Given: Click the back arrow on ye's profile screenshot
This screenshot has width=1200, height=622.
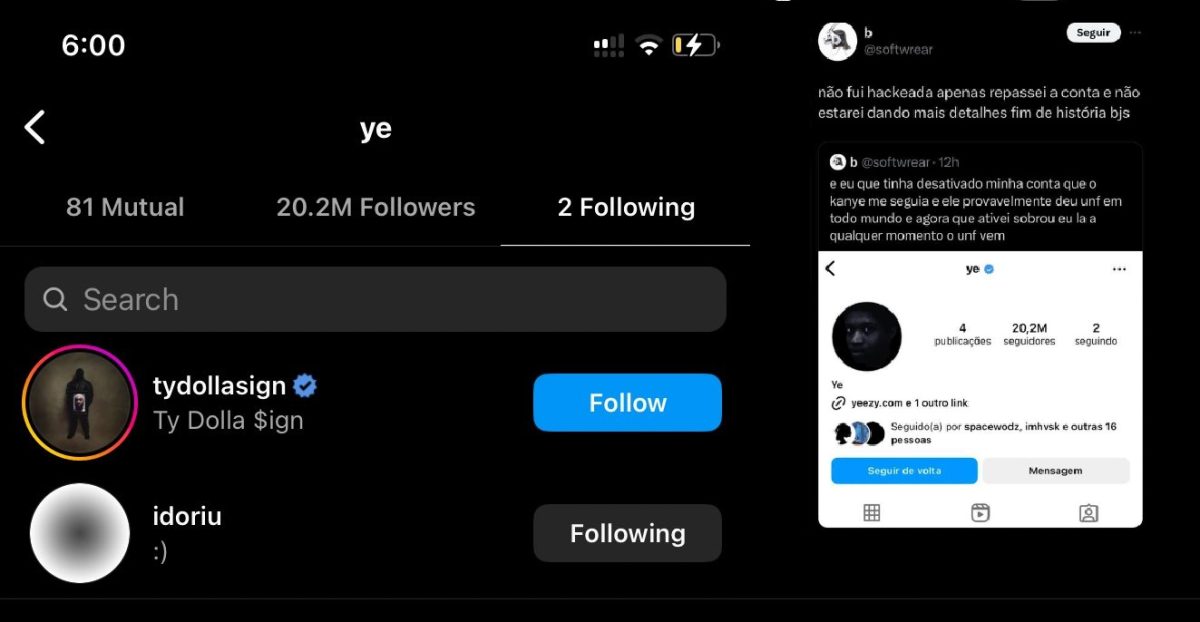Looking at the screenshot, I should click(x=829, y=268).
